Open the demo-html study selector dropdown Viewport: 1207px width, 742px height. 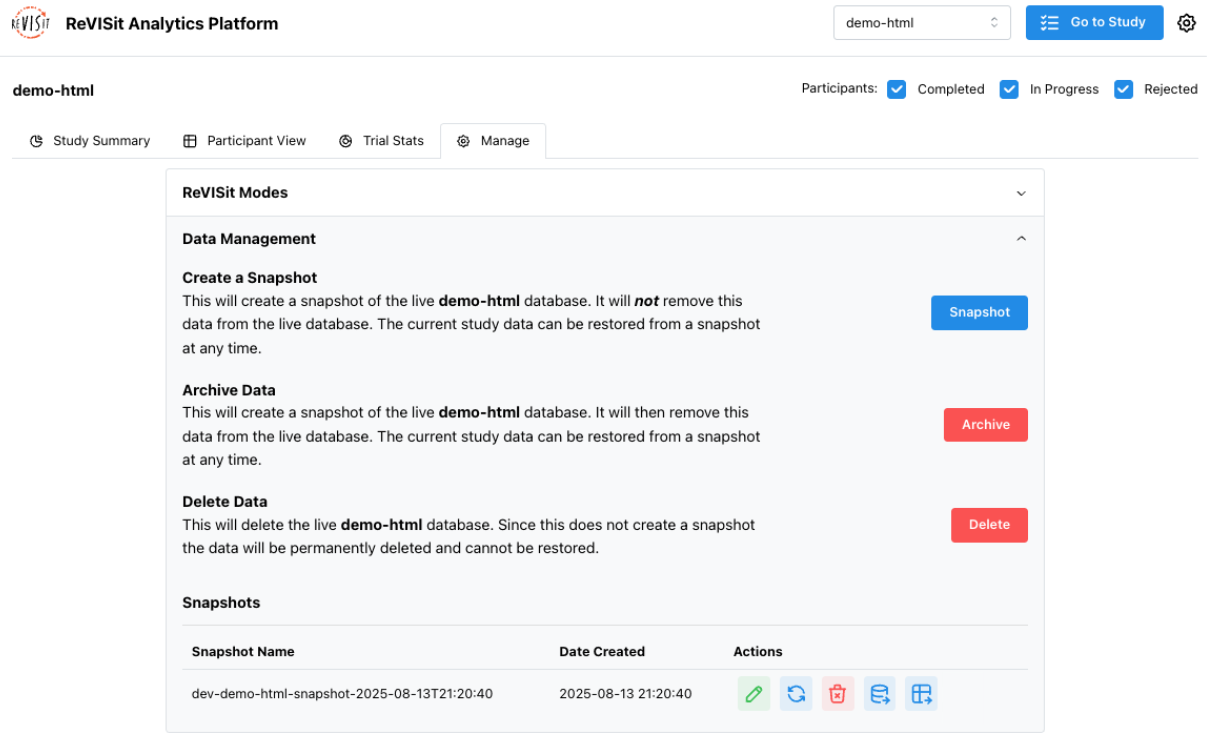[921, 23]
